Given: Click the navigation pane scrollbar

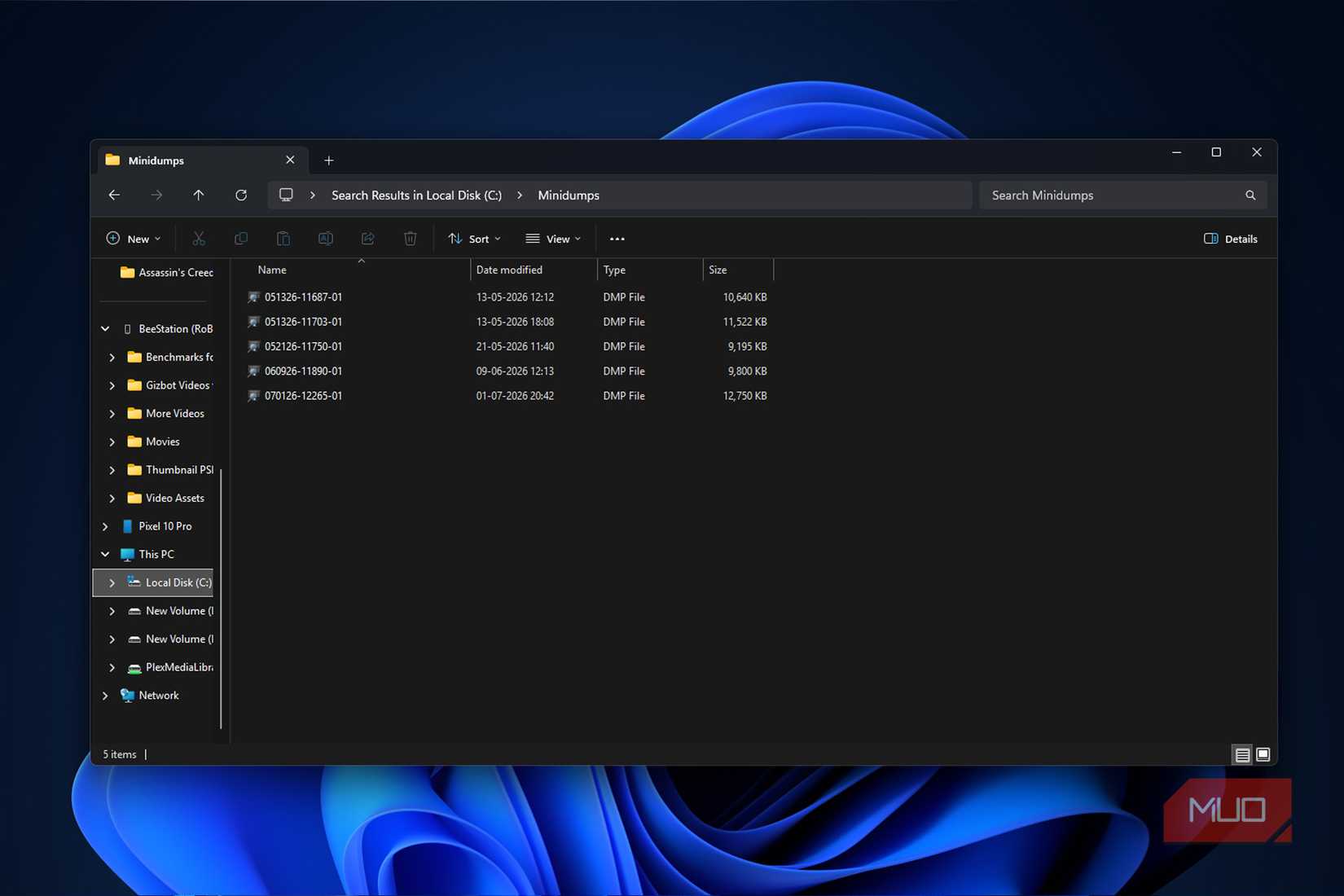Looking at the screenshot, I should point(221,599).
